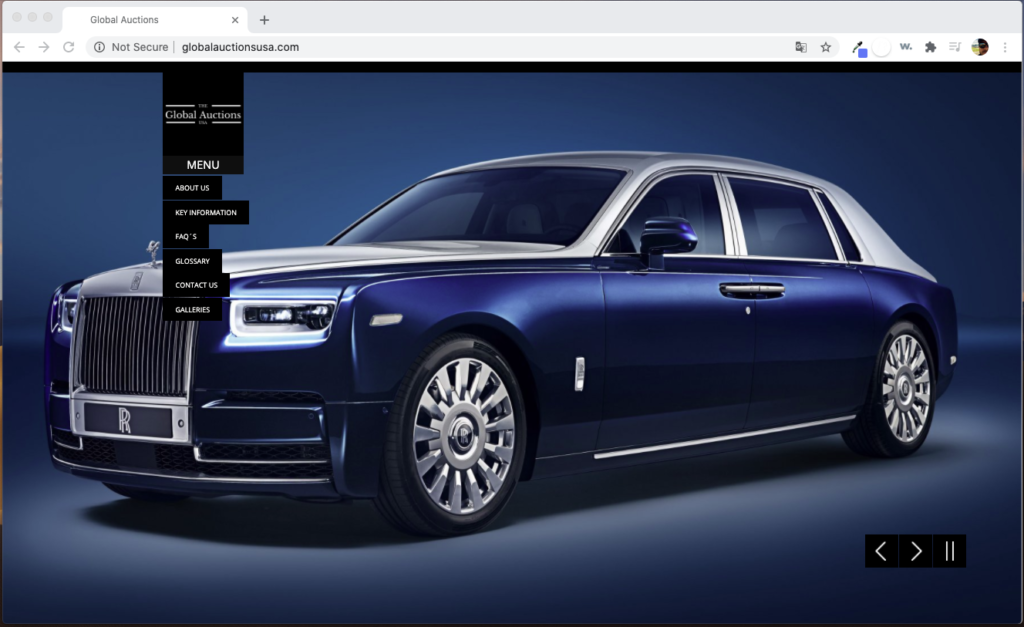Select Key Information menu item

point(205,213)
